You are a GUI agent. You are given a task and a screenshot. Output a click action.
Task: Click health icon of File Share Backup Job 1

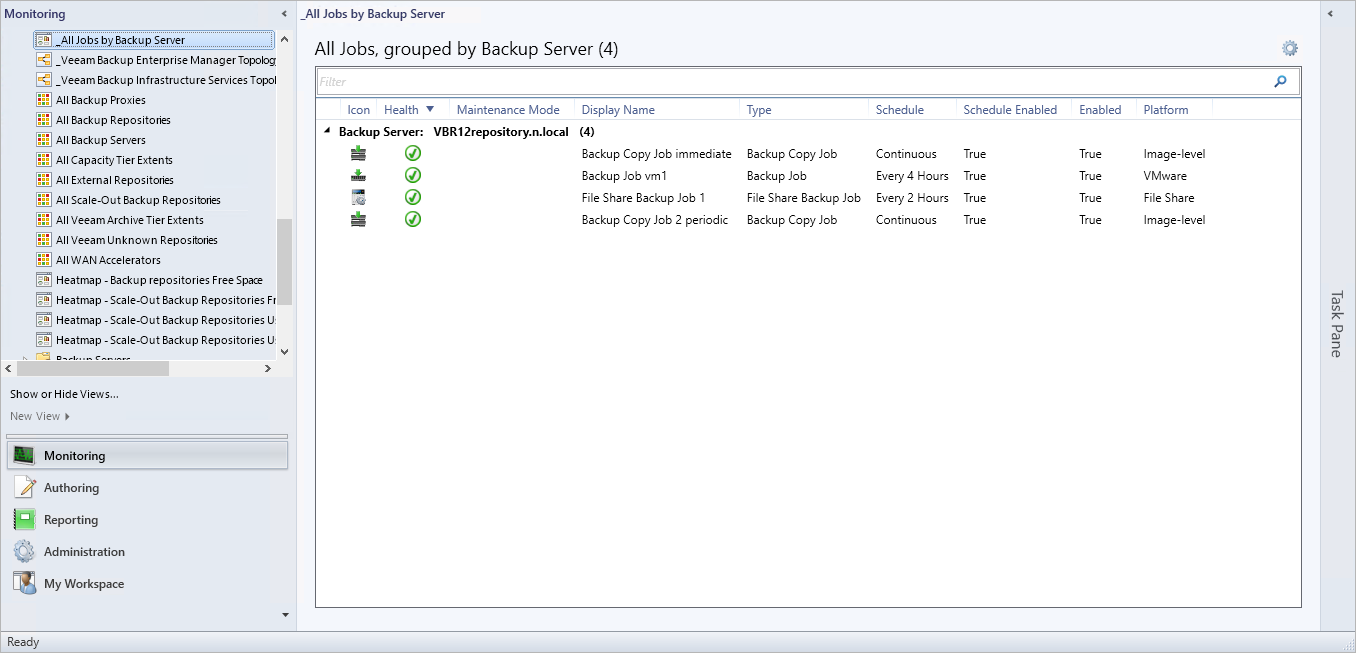pos(413,198)
